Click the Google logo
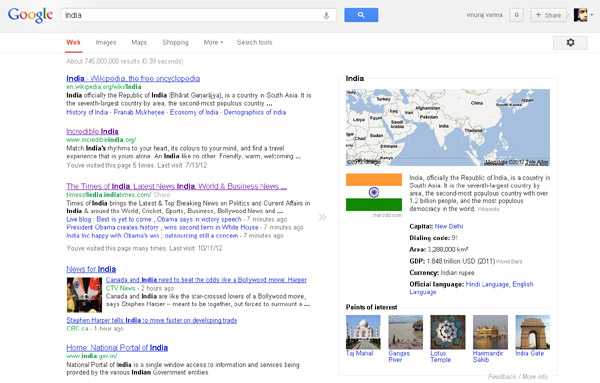This screenshot has height=383, width=600. click(x=30, y=15)
